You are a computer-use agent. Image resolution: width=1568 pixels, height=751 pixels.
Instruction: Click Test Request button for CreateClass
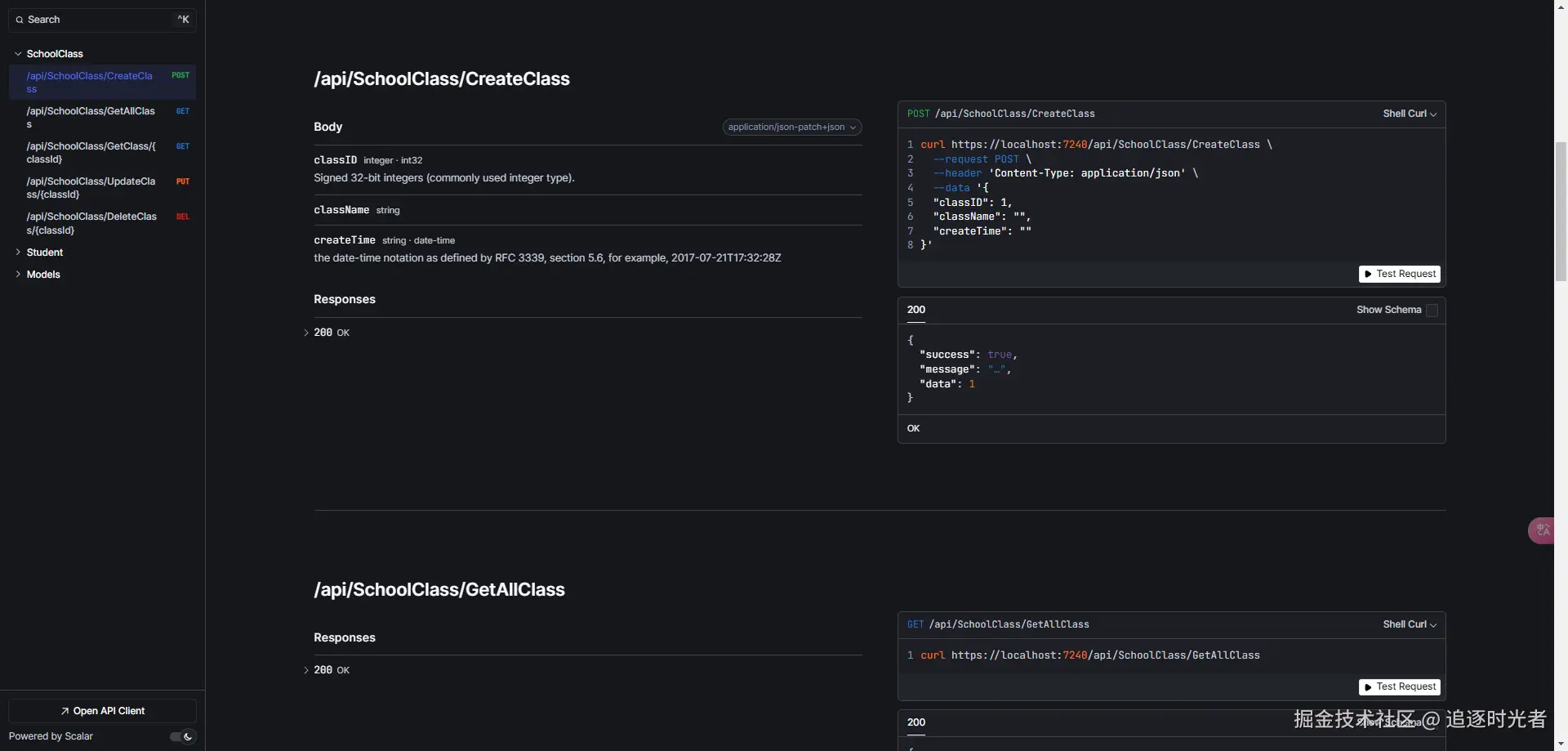click(1399, 274)
